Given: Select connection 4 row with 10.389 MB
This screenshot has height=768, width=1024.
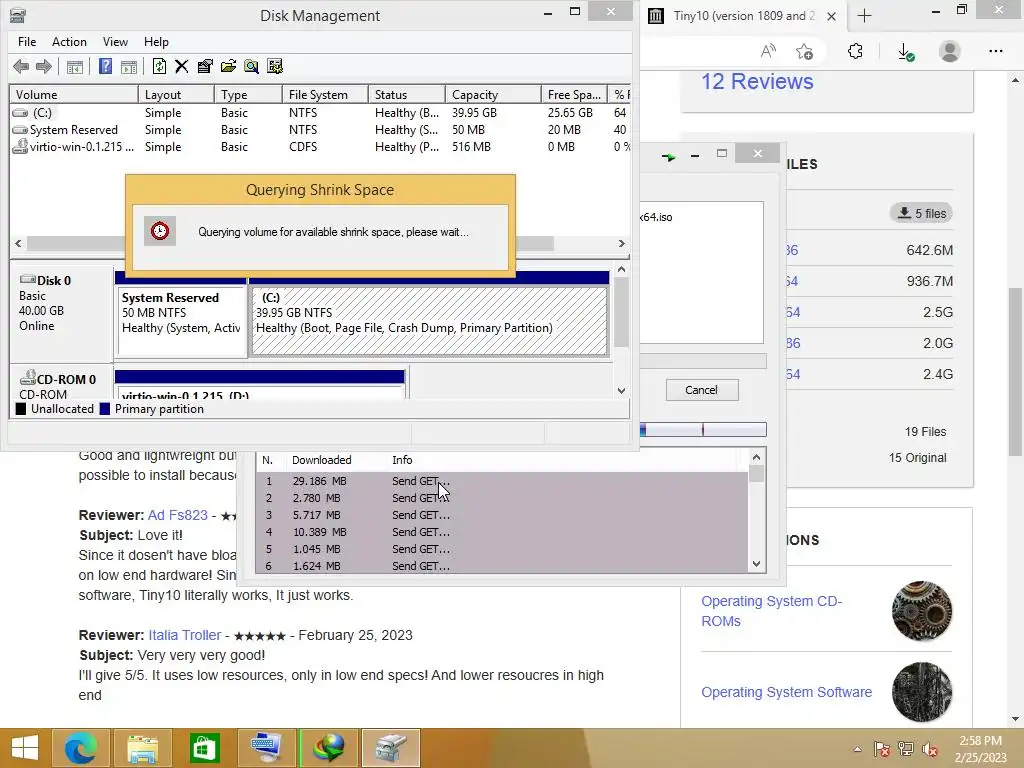Looking at the screenshot, I should pyautogui.click(x=502, y=532).
